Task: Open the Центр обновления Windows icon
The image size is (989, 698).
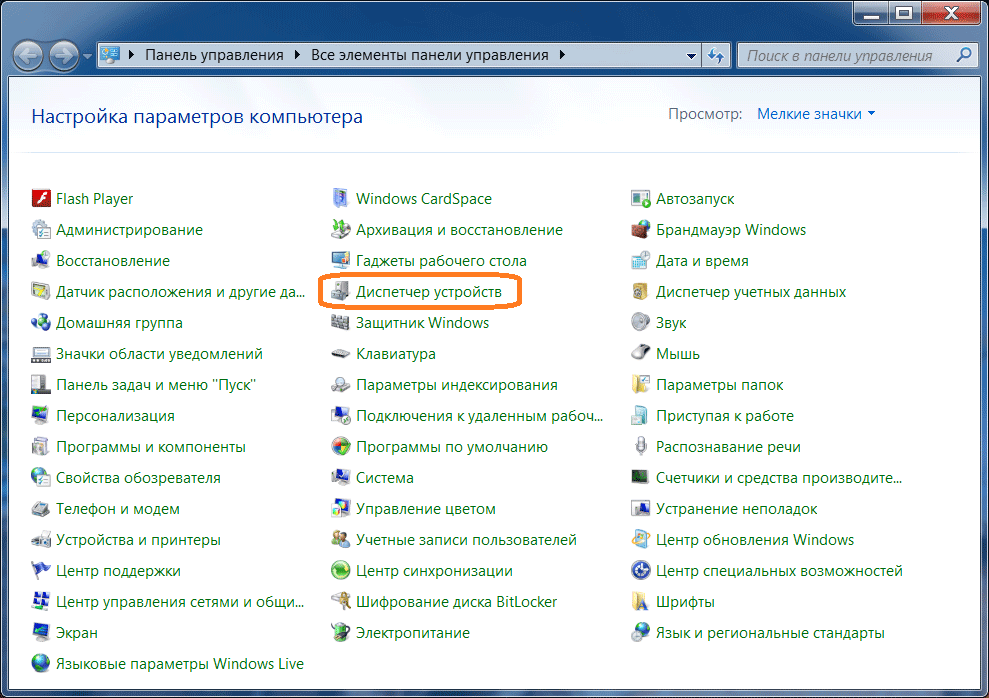Action: (x=641, y=540)
